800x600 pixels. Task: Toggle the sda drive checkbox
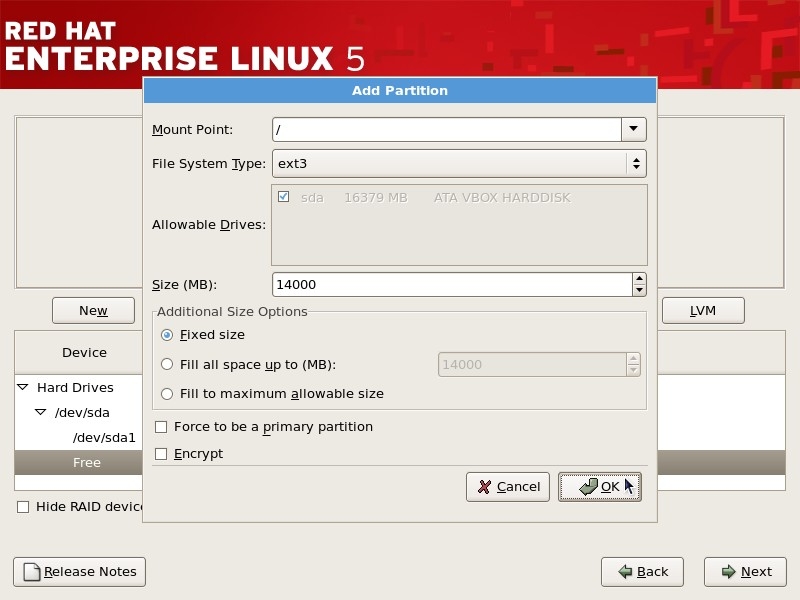[284, 197]
